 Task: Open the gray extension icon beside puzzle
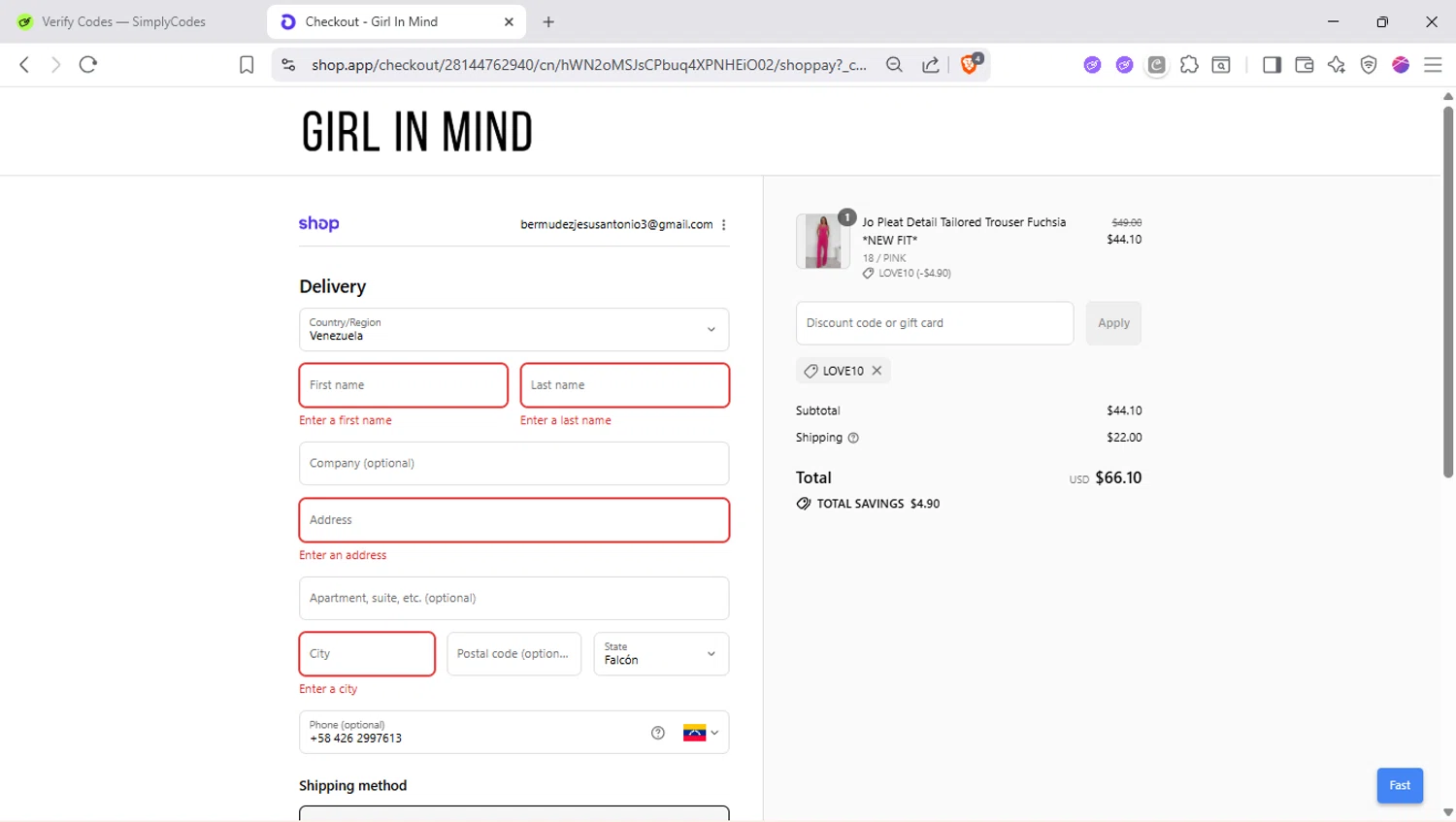point(1156,65)
